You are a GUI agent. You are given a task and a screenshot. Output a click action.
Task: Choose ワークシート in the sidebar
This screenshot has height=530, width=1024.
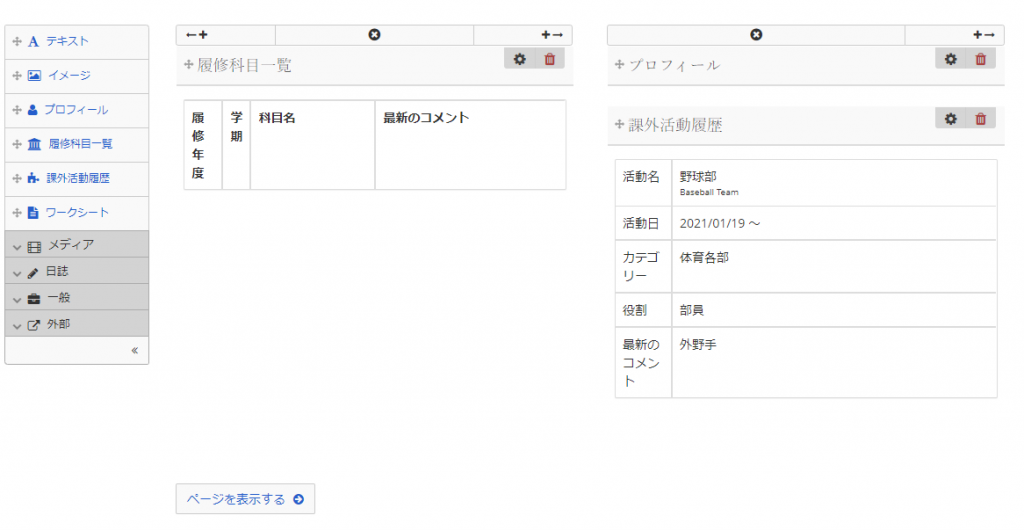pyautogui.click(x=77, y=213)
